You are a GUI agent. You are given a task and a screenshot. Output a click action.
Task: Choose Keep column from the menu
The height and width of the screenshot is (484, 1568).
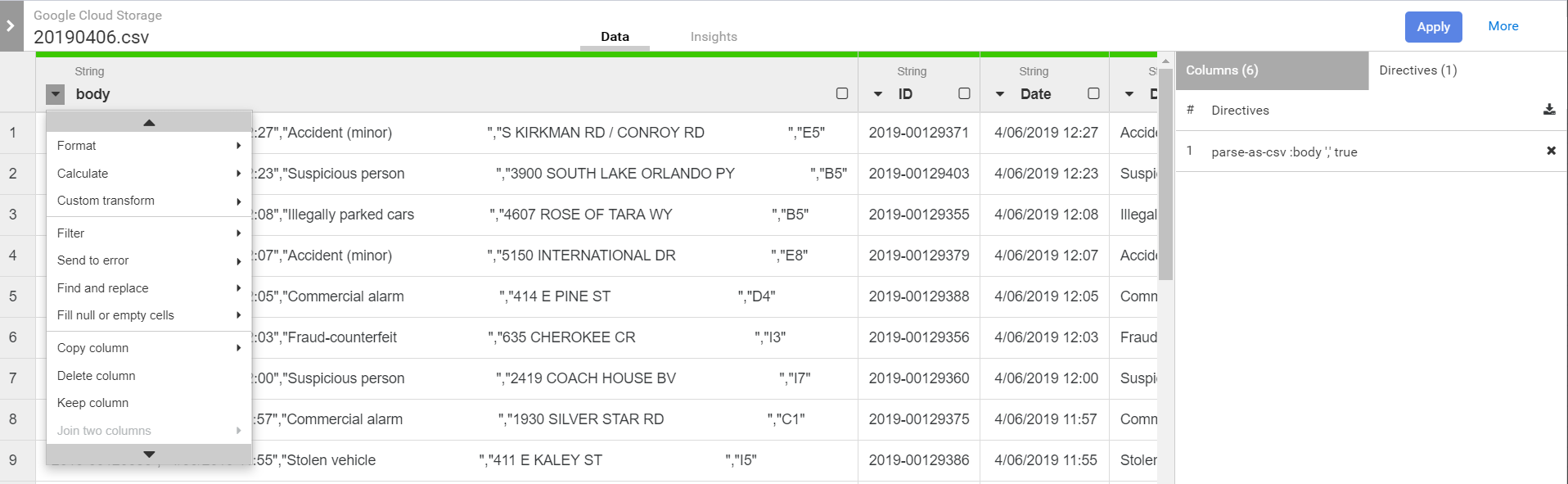tap(93, 403)
